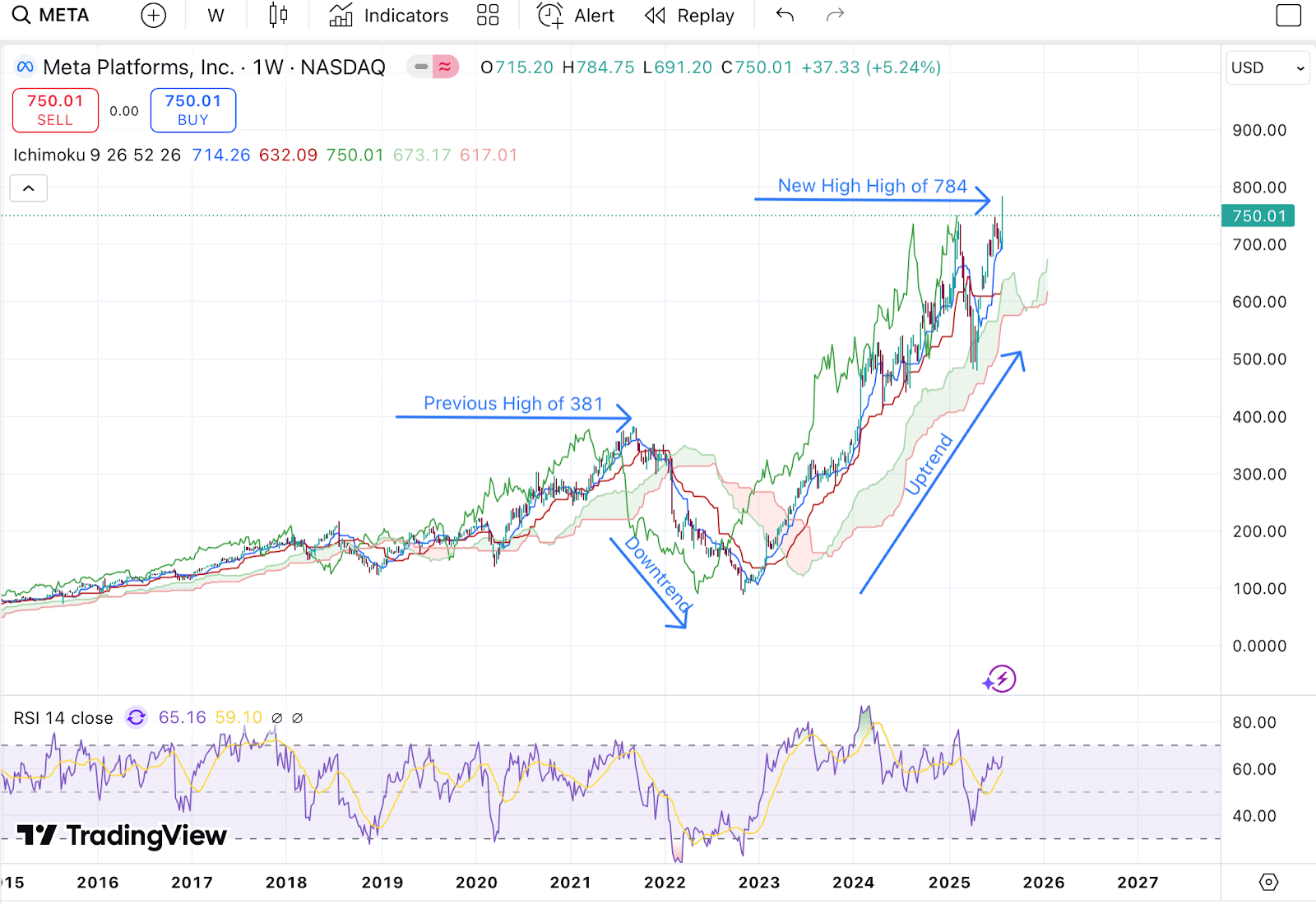The height and width of the screenshot is (904, 1316).
Task: Redo the last chart action
Action: (x=835, y=16)
